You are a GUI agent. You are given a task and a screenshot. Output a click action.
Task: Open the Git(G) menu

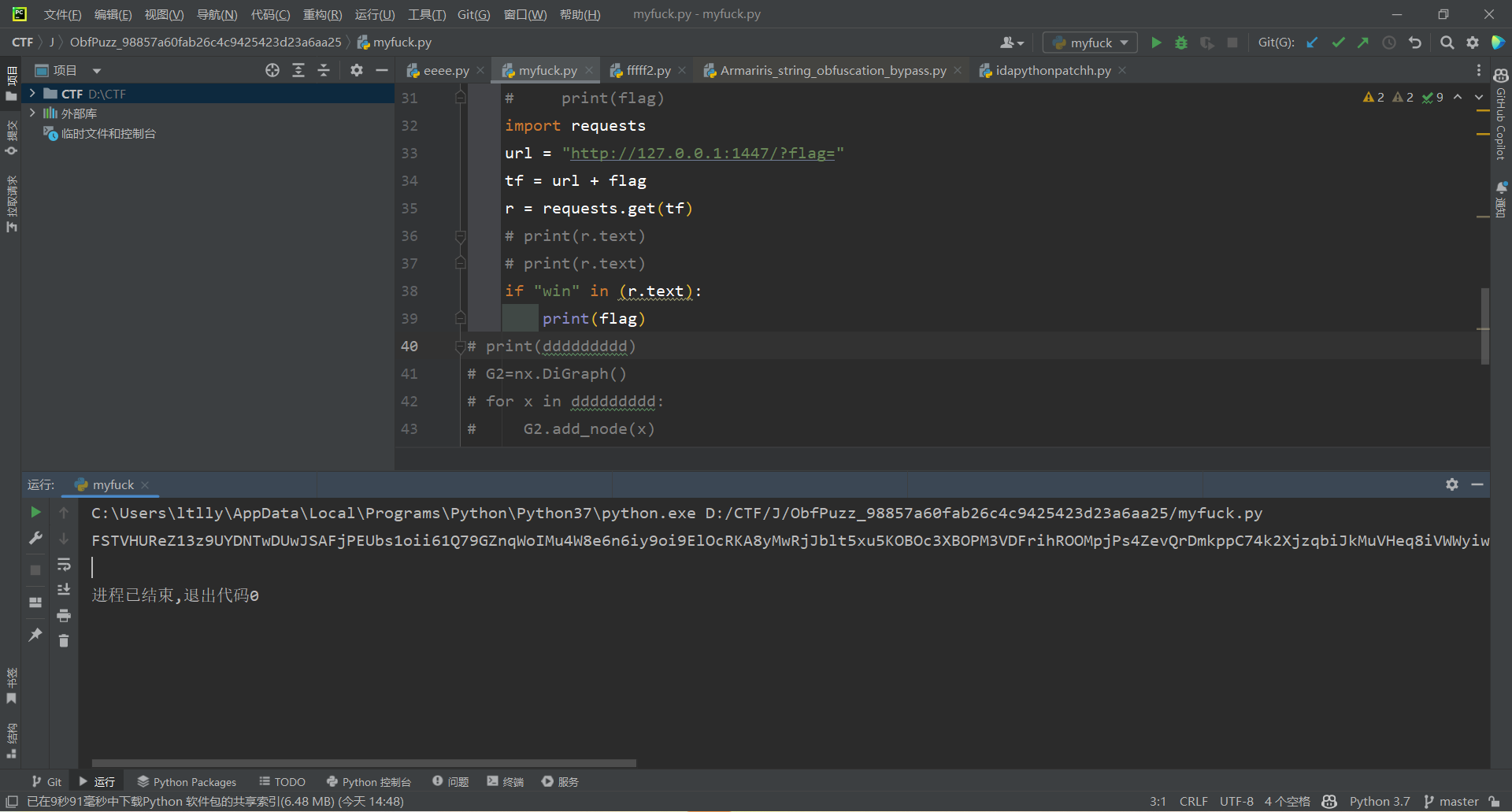click(473, 14)
